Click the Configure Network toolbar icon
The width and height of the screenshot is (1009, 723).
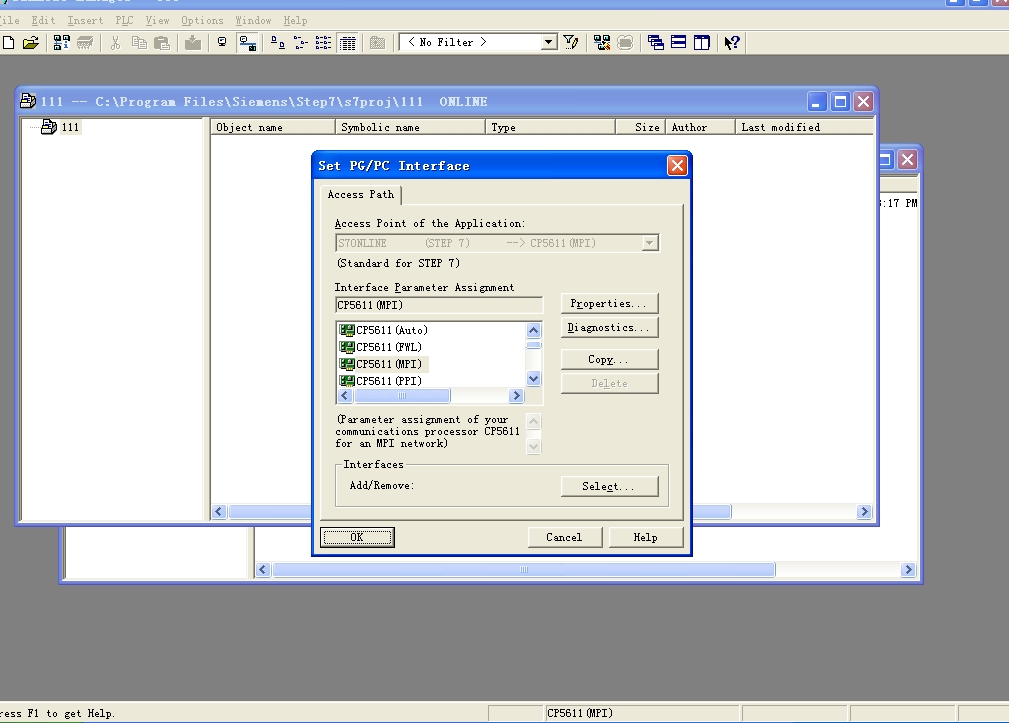[x=602, y=42]
